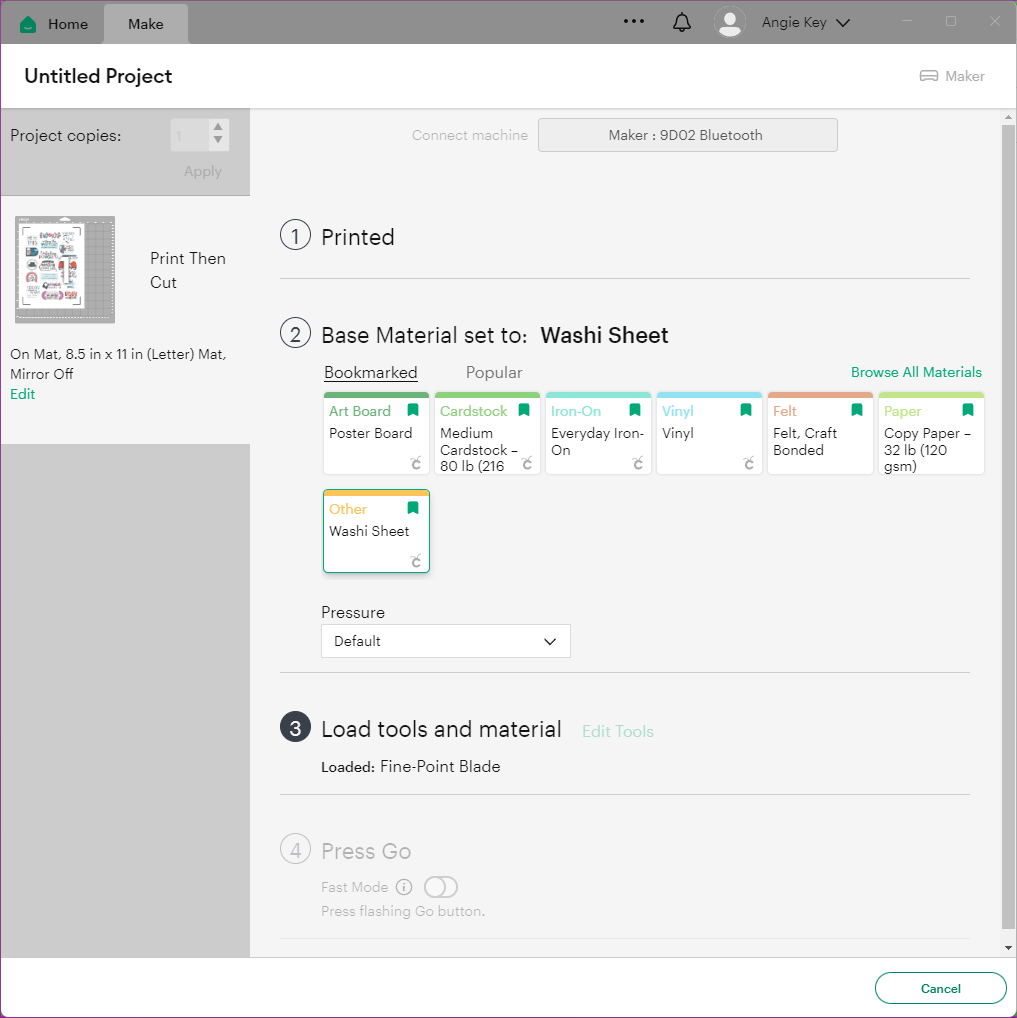Screen dimensions: 1017x1018
Task: Click the bookmark icon on Felt card
Action: tap(856, 411)
